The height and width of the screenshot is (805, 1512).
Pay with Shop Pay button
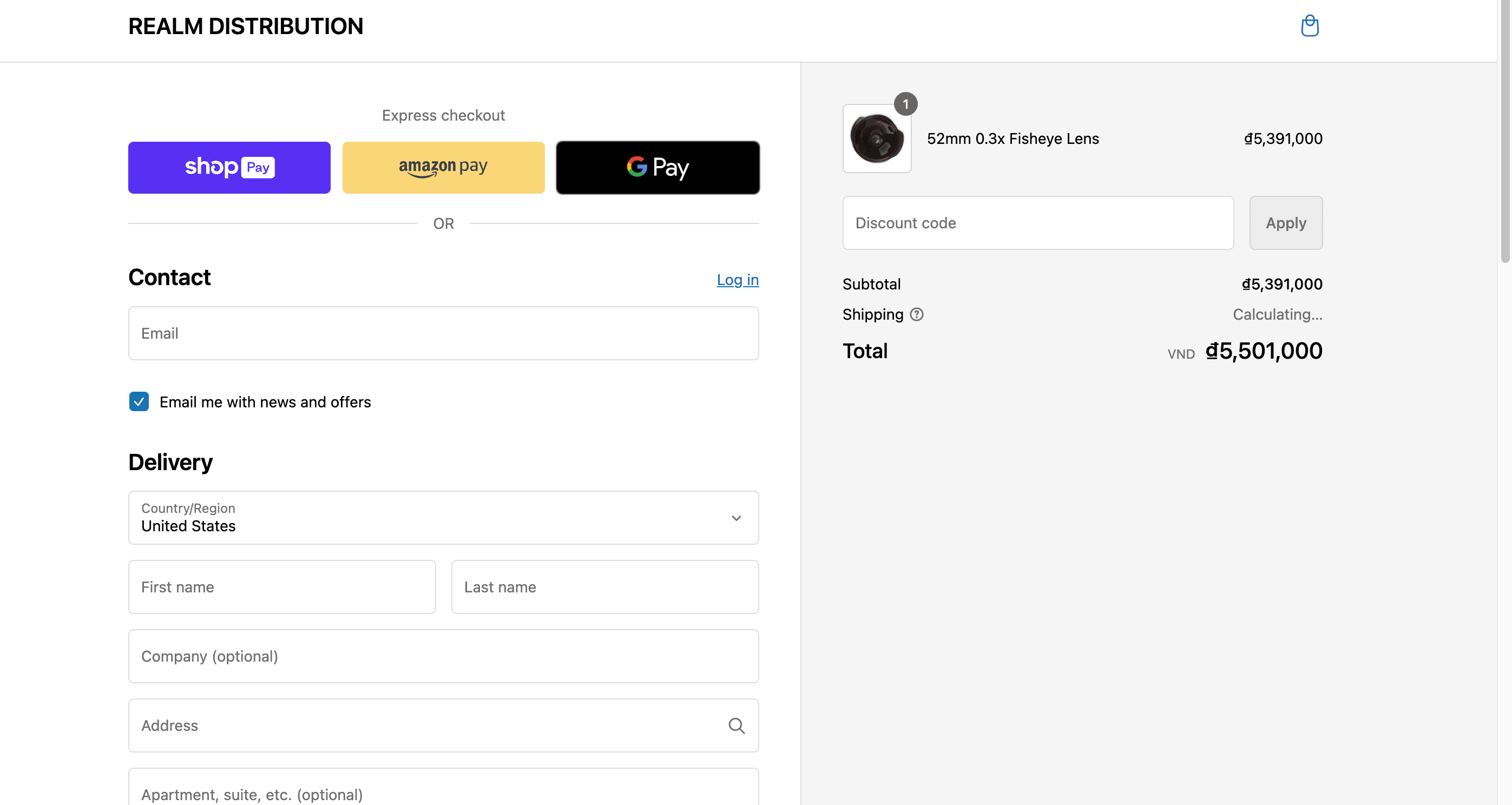pos(229,167)
